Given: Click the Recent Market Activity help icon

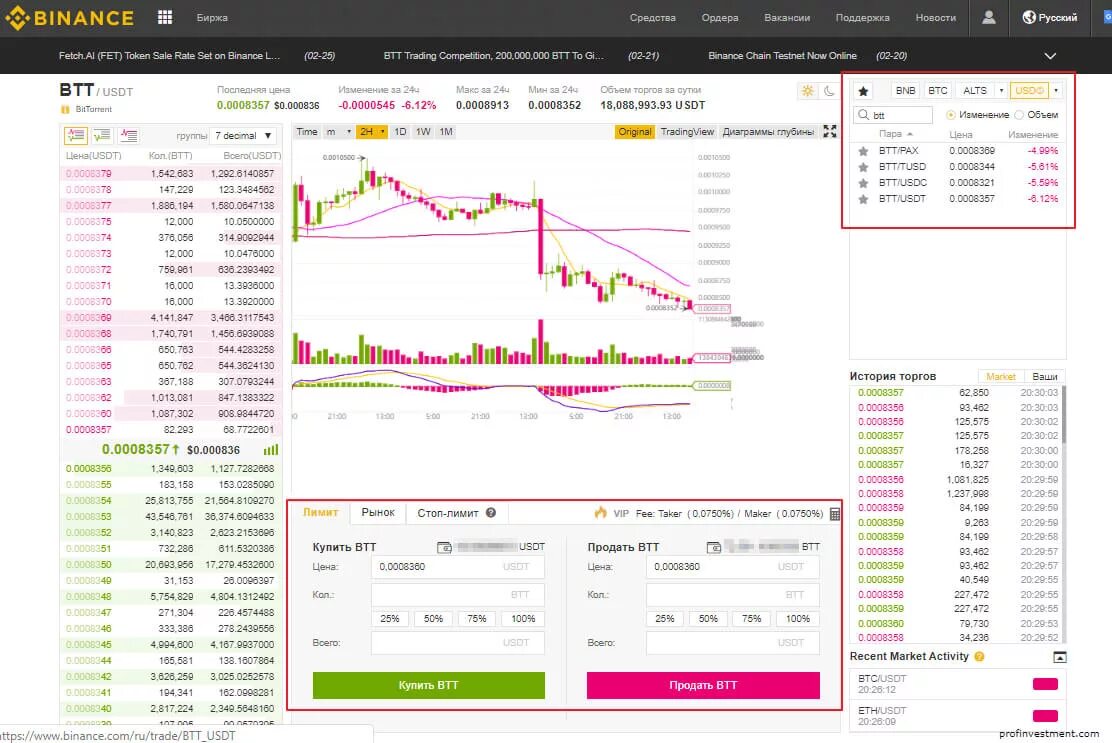Looking at the screenshot, I should (x=979, y=657).
